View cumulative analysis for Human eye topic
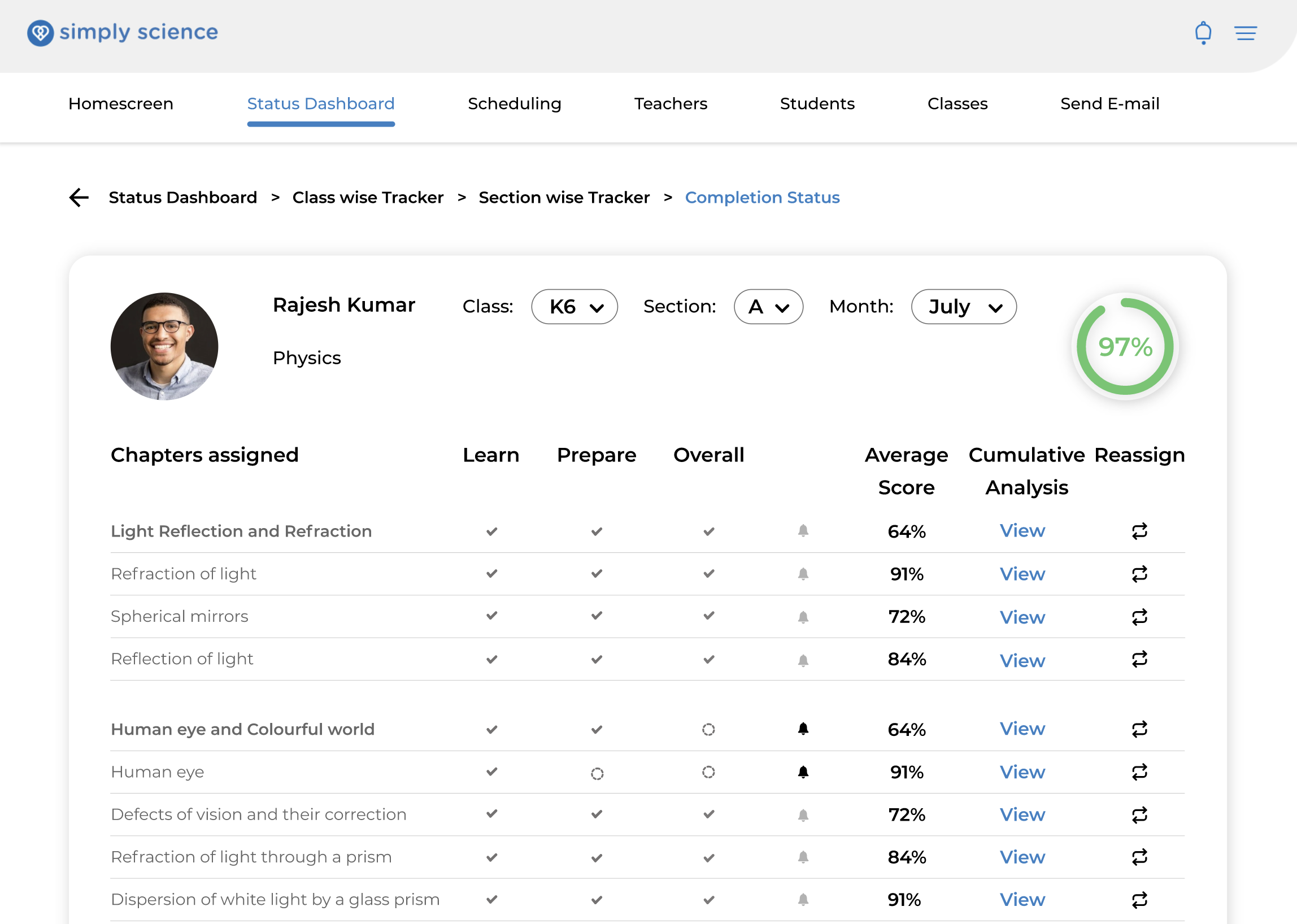The height and width of the screenshot is (924, 1297). click(x=1022, y=772)
